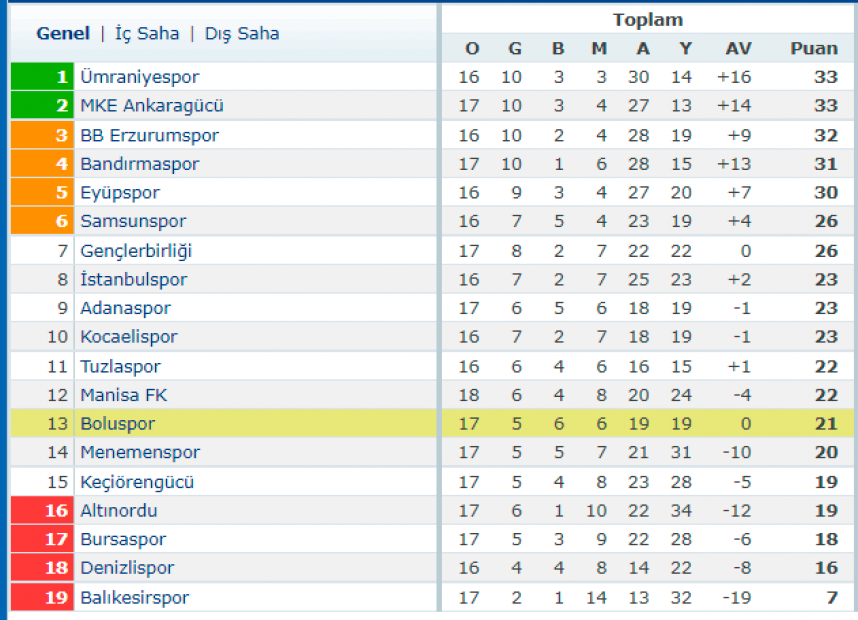Click the green rank 1 badge

coord(42,77)
